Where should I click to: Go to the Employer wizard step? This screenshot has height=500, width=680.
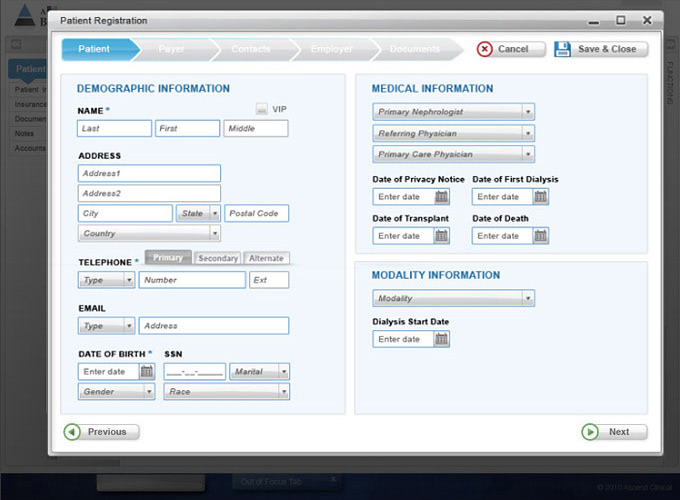coord(331,49)
